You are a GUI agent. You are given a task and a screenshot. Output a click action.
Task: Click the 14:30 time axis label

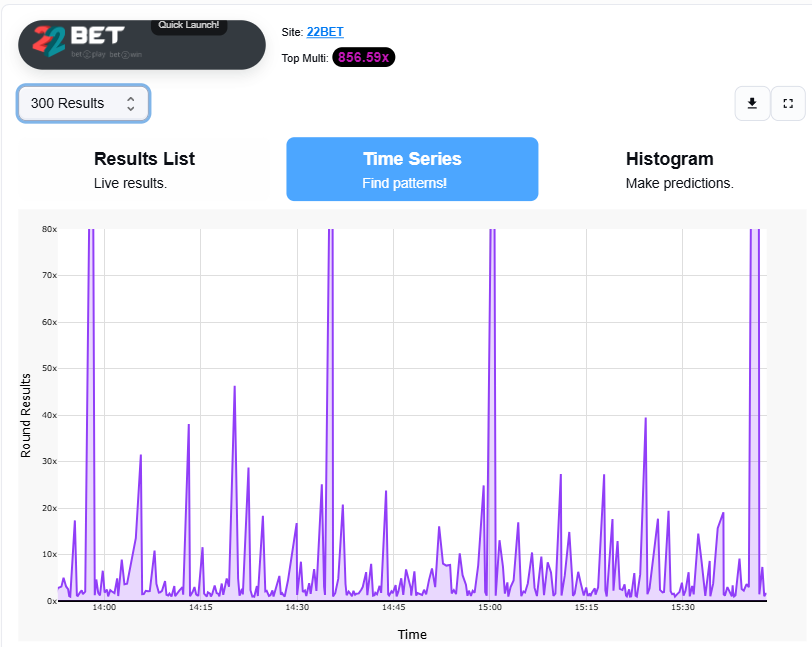point(297,607)
